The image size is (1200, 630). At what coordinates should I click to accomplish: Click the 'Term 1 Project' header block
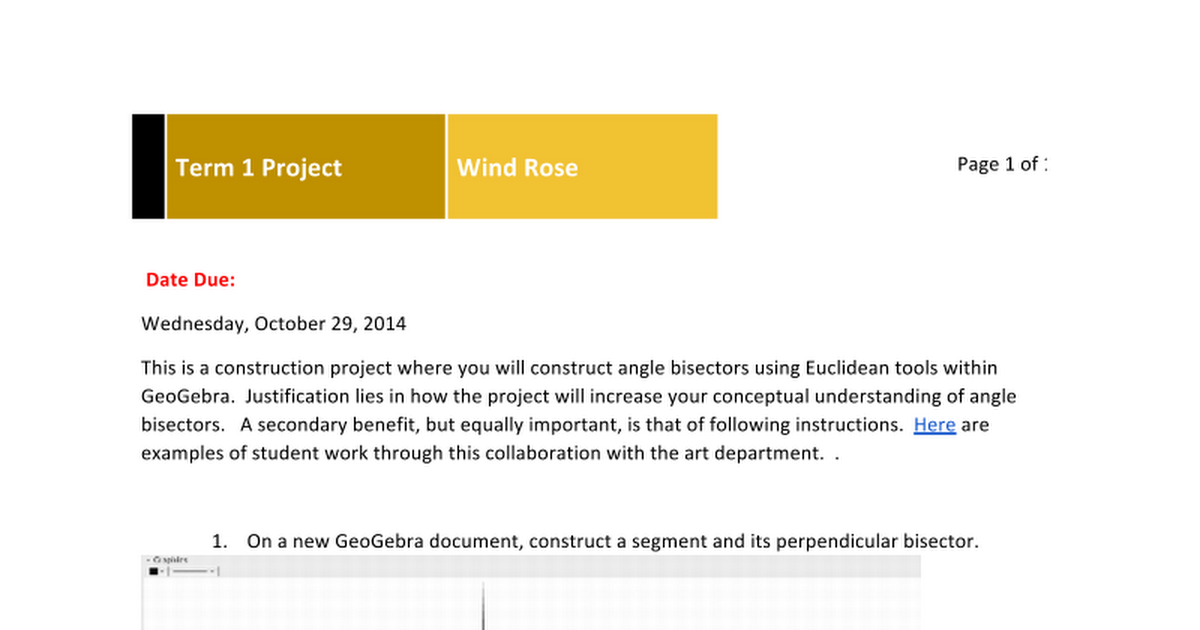tap(305, 167)
